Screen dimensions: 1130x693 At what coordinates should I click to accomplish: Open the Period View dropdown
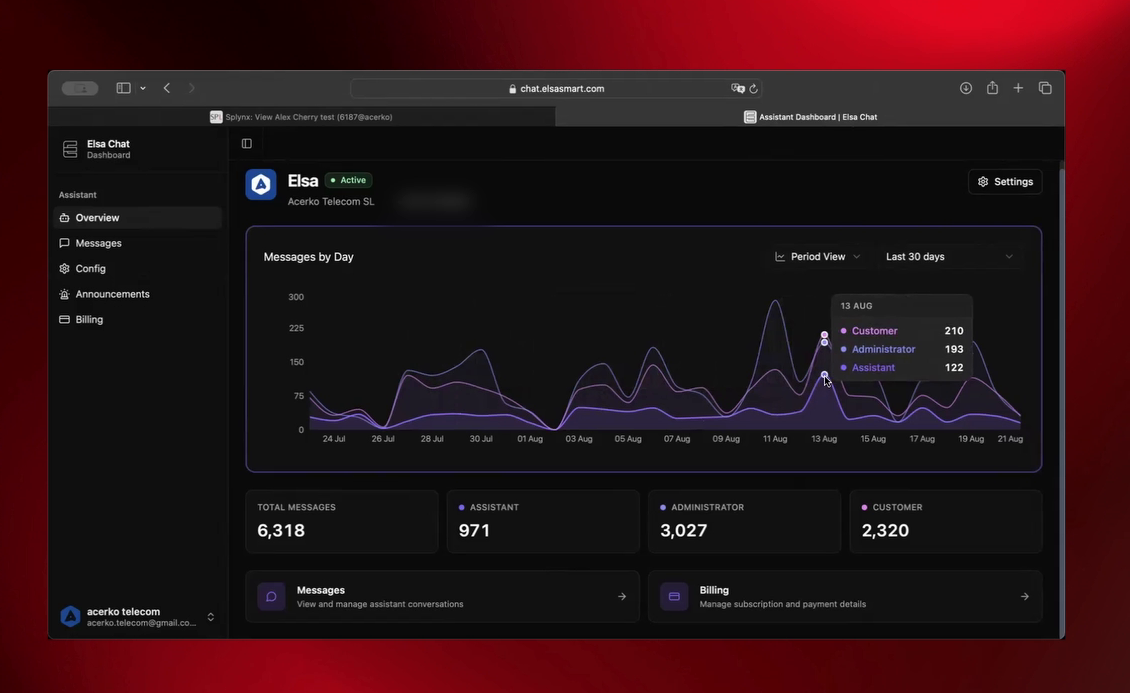817,256
